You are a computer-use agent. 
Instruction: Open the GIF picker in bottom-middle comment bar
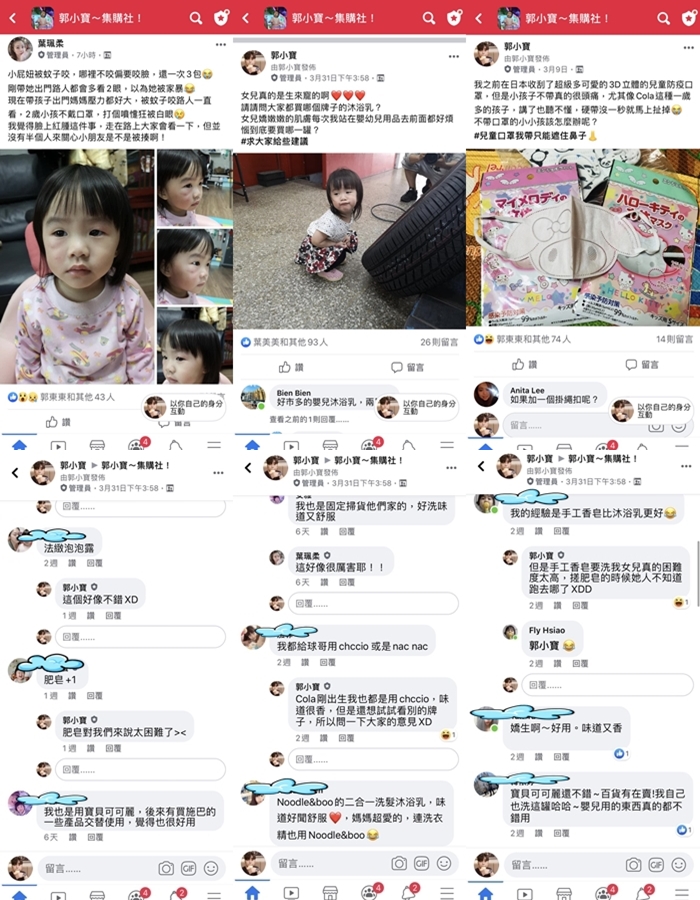(421, 863)
